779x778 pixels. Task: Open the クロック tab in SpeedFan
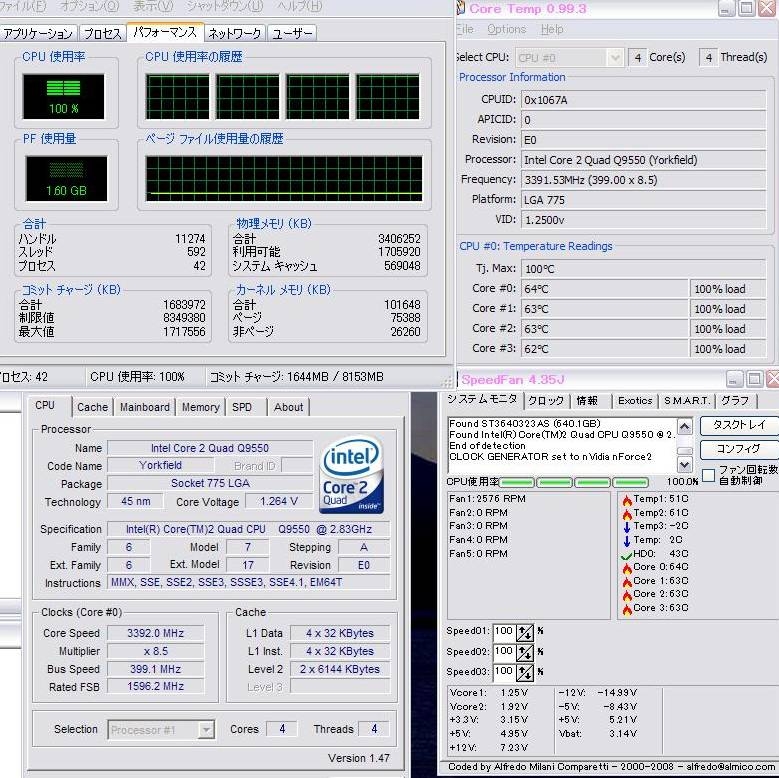[x=546, y=400]
